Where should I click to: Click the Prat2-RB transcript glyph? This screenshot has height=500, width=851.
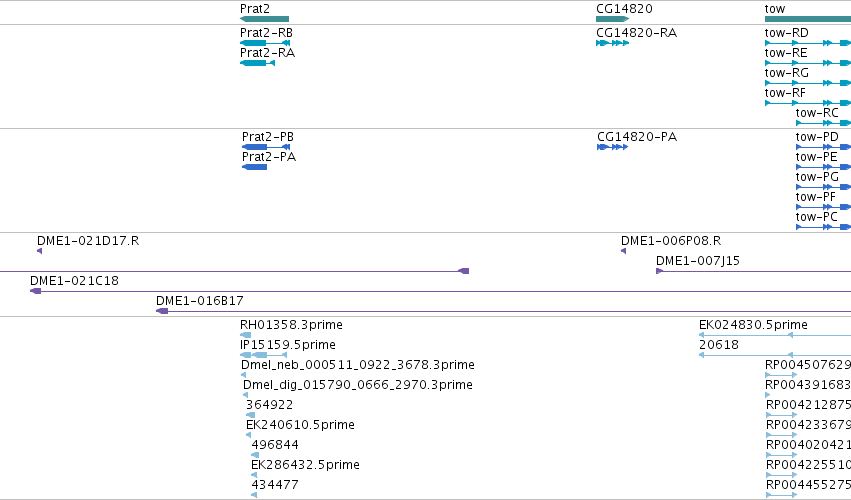click(265, 43)
